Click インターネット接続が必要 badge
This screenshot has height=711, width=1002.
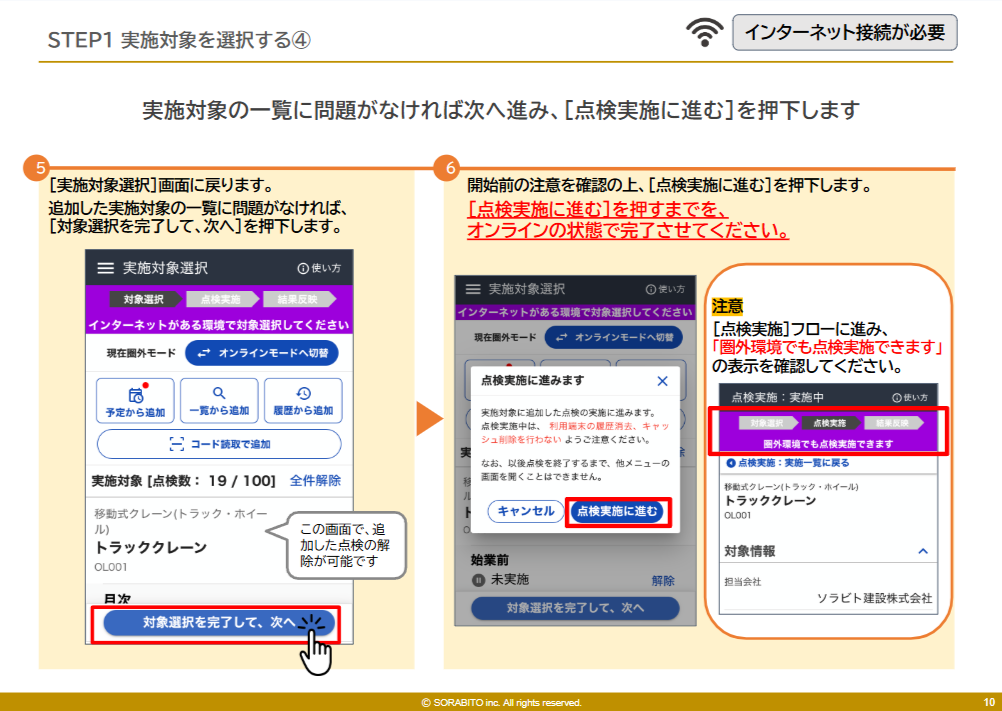[x=845, y=32]
